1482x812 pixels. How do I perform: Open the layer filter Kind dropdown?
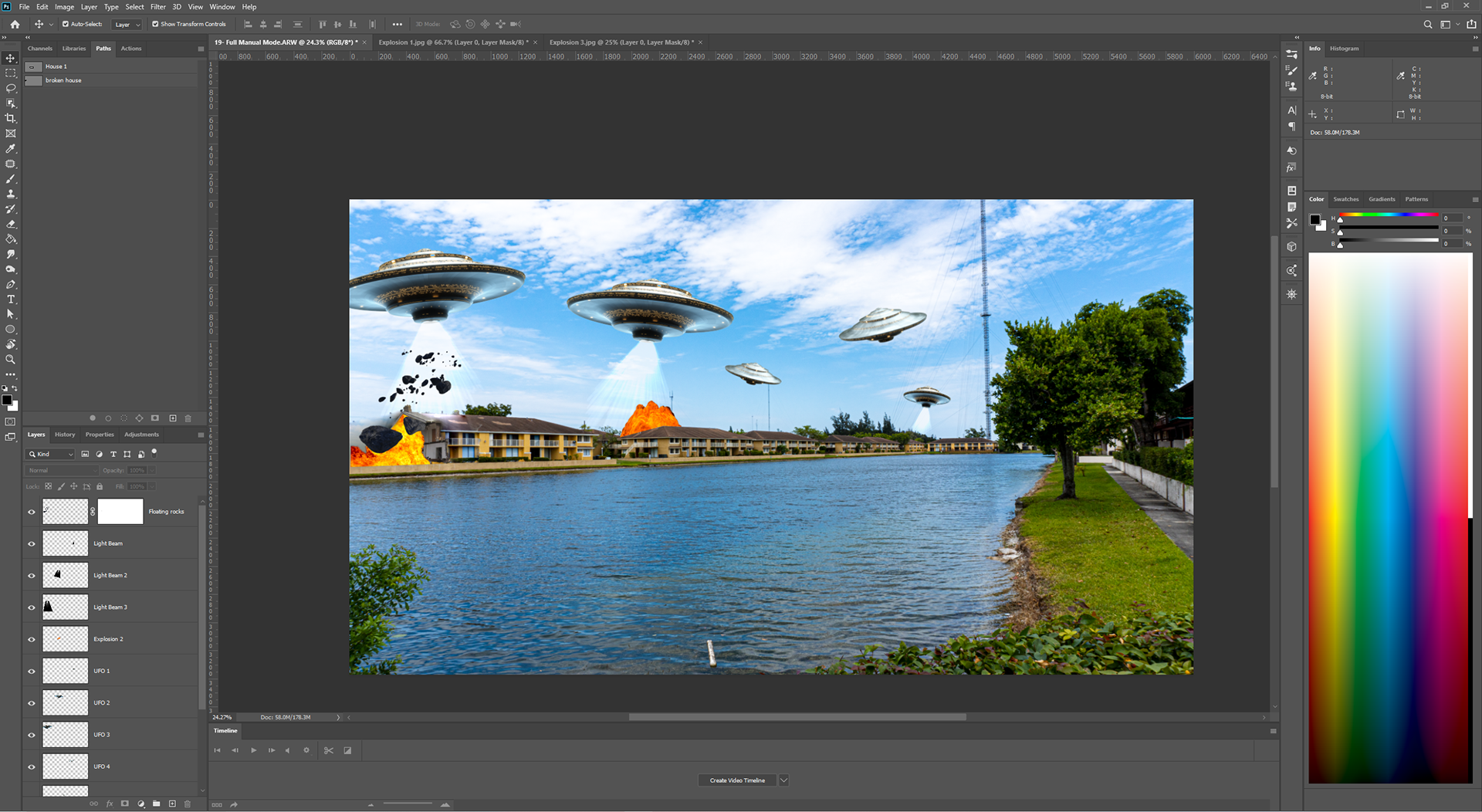(51, 454)
